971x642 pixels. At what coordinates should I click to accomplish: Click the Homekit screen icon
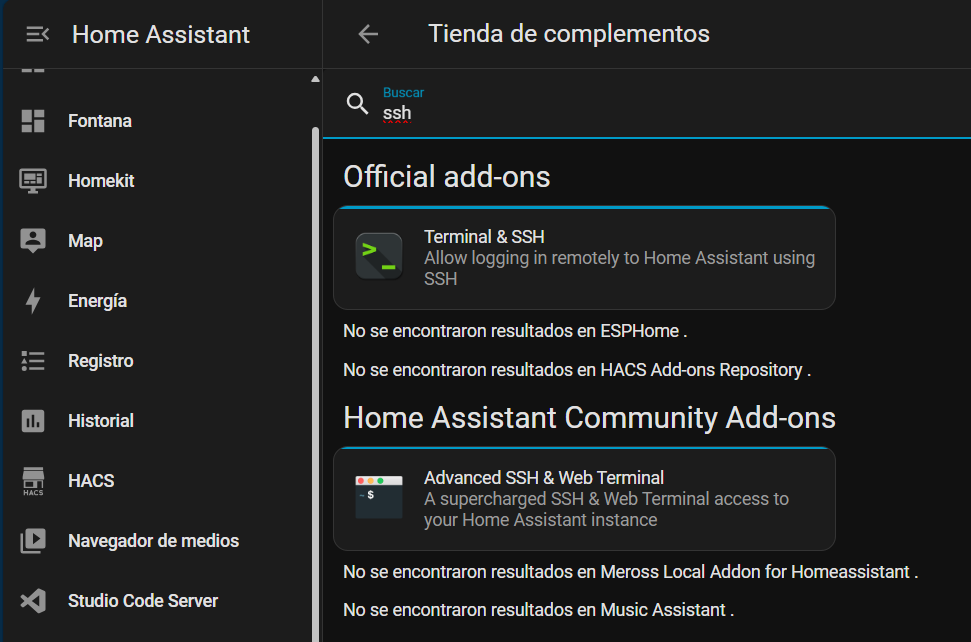point(34,180)
